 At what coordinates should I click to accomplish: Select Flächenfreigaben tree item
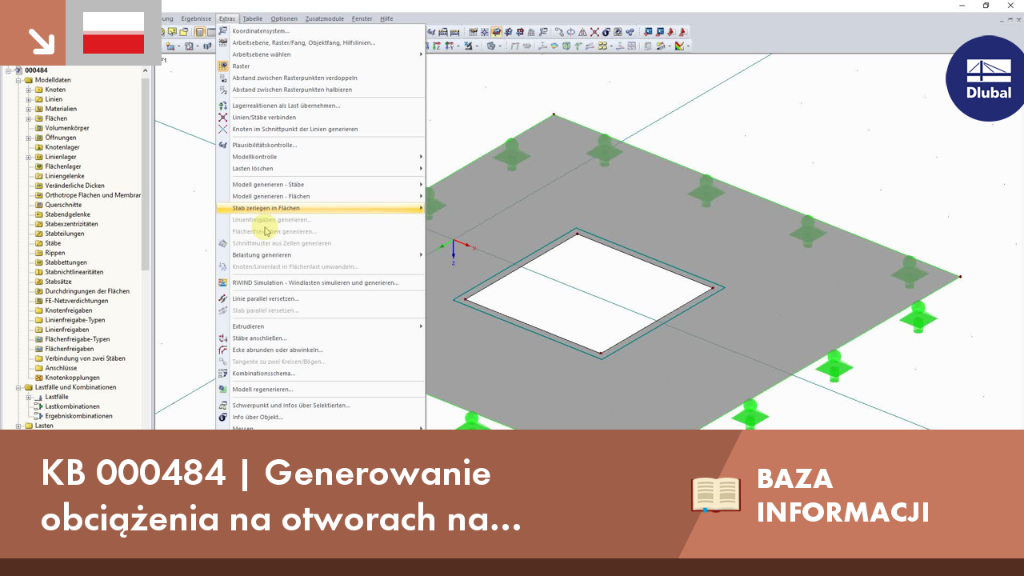coord(69,349)
